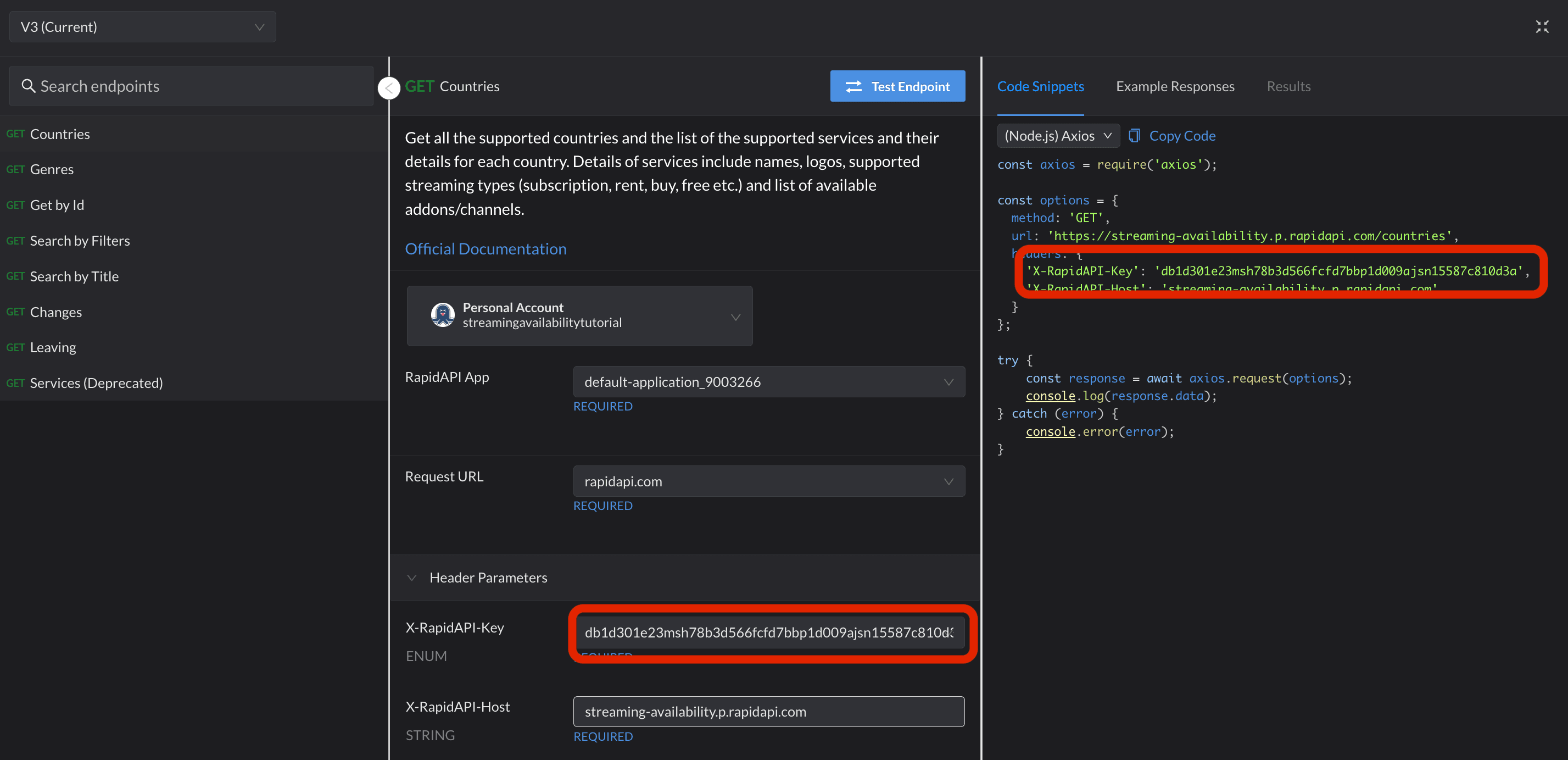Click the GET Genres sidebar item icon
This screenshot has height=760, width=1568.
coord(15,168)
